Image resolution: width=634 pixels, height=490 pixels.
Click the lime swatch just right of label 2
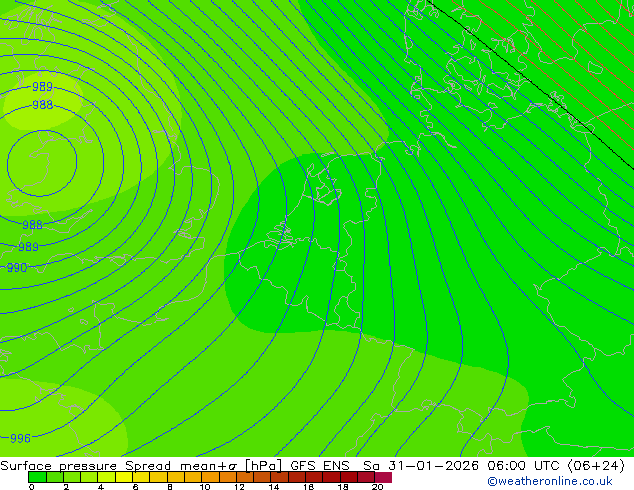[x=72, y=477]
